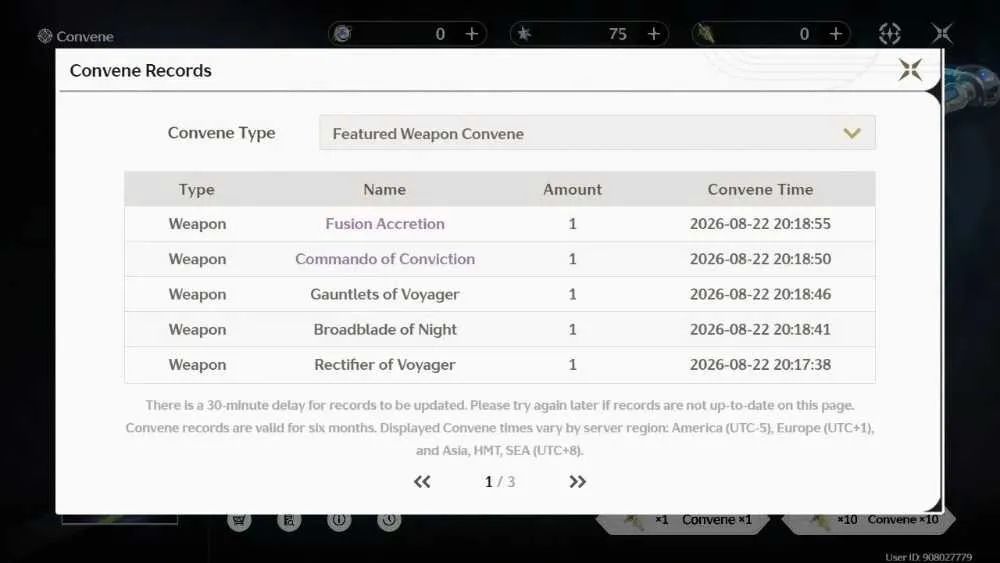Click the dropdown chevron beside Featured Weapon Convene
This screenshot has width=1000, height=563.
[852, 133]
